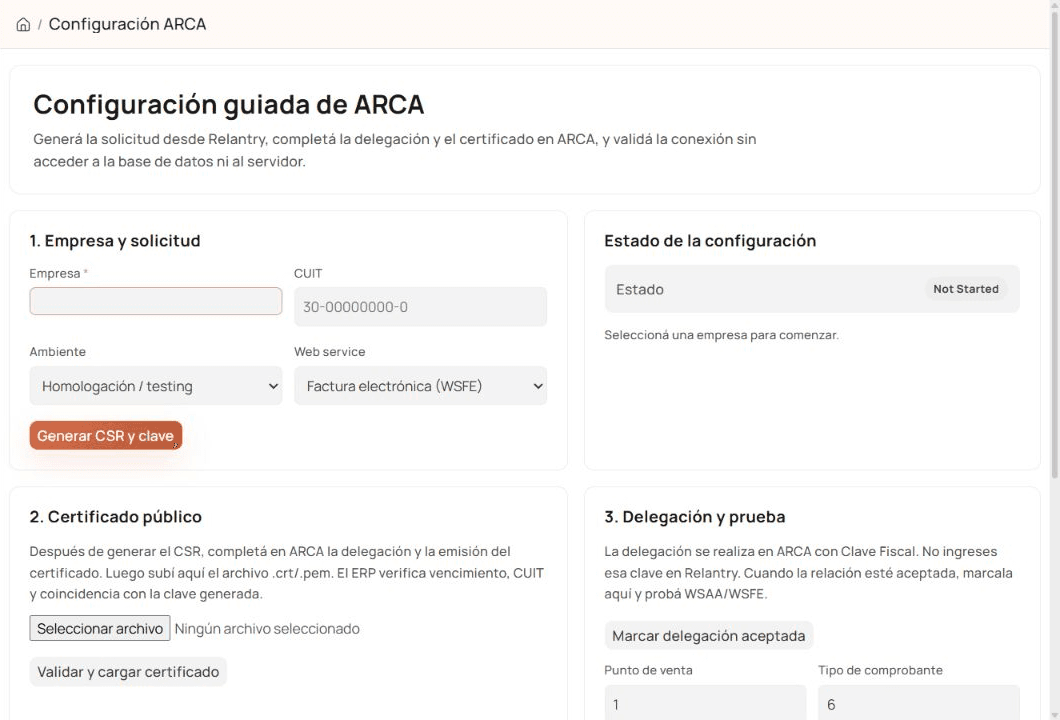Click the Not Started status badge
The height and width of the screenshot is (720, 1060).
965,289
